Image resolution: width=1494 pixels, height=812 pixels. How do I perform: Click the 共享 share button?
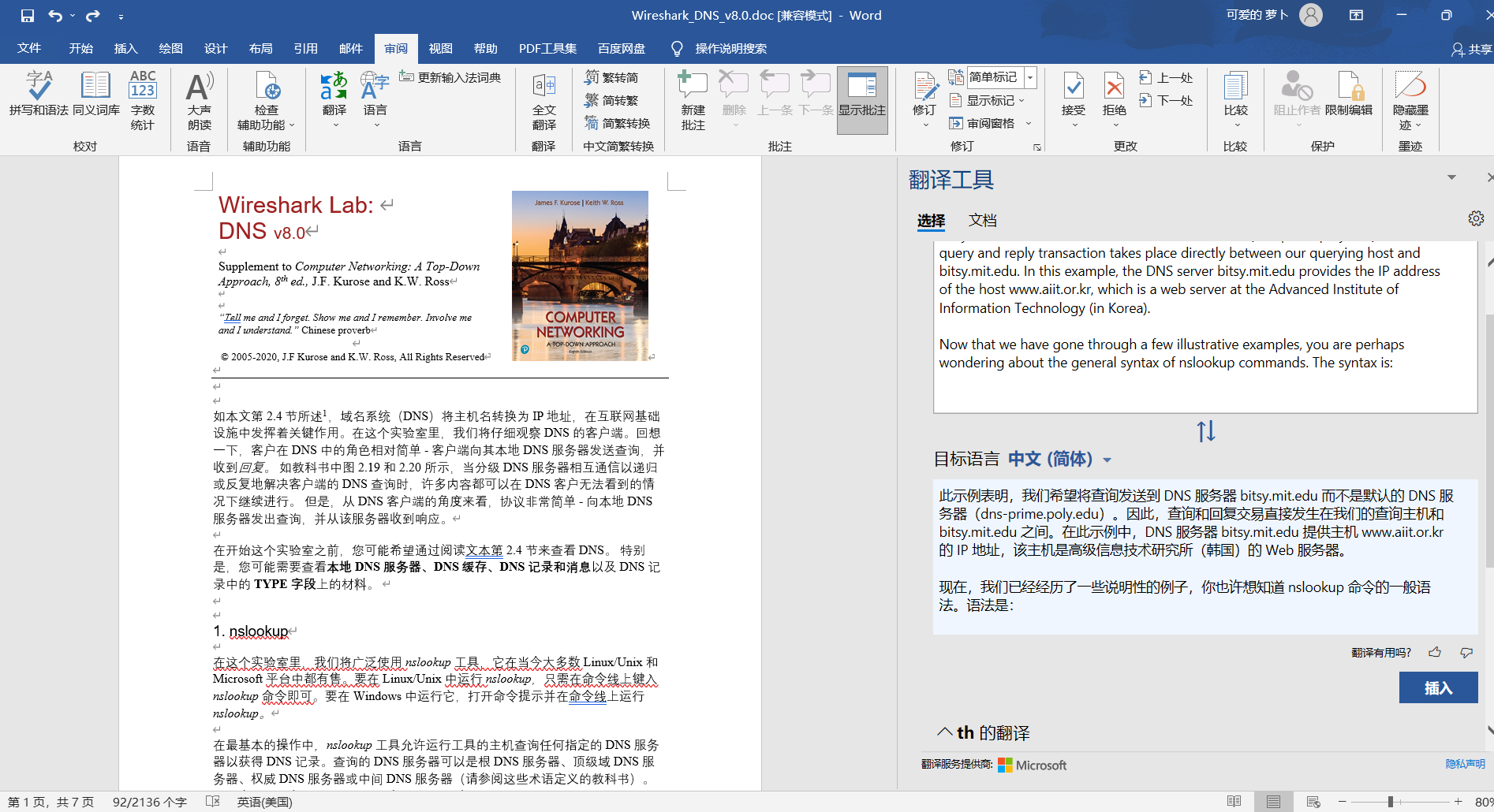[1472, 49]
